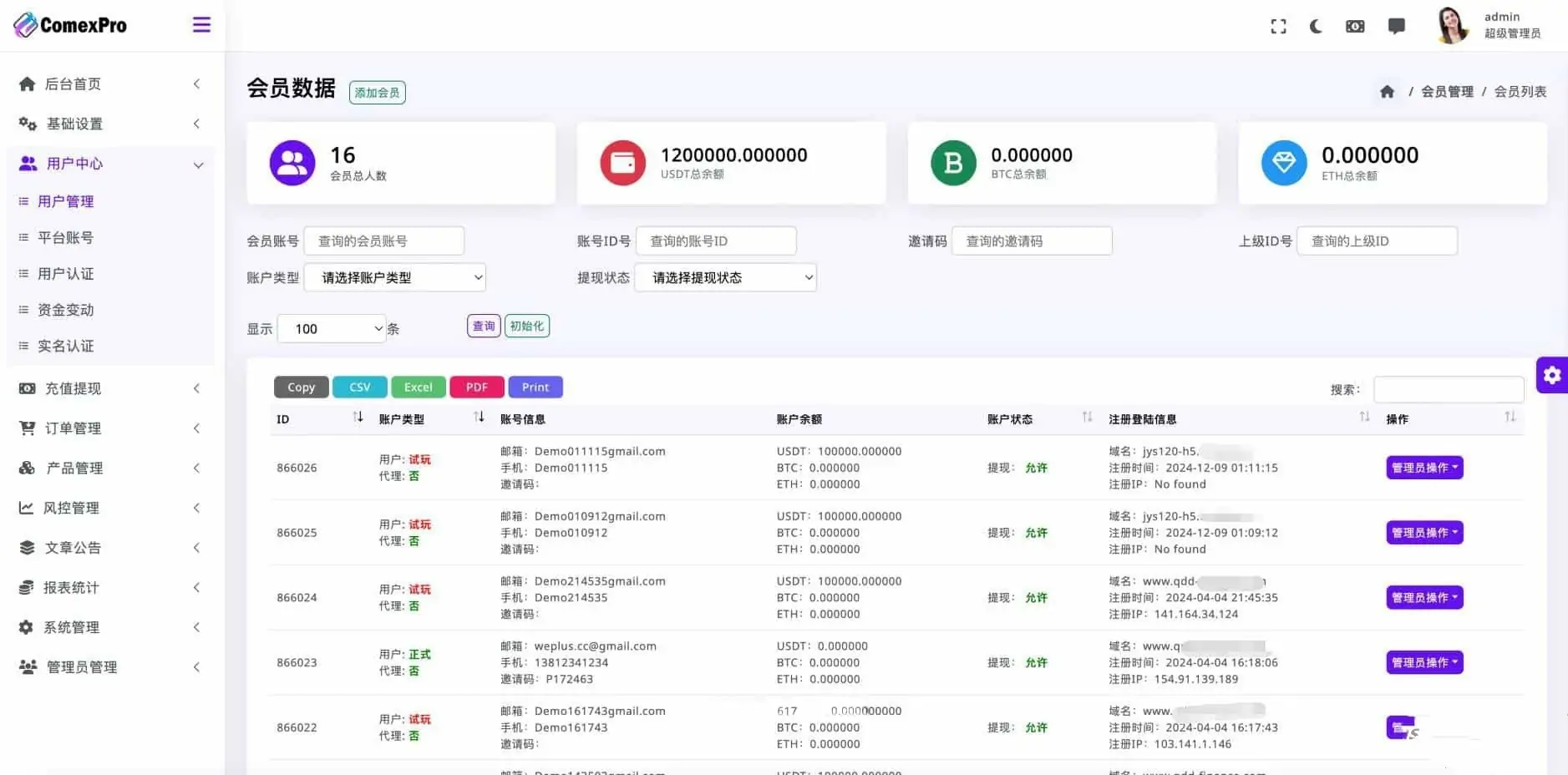The height and width of the screenshot is (775, 1568).
Task: Click the 报表统计 coins icon
Action: click(x=27, y=588)
